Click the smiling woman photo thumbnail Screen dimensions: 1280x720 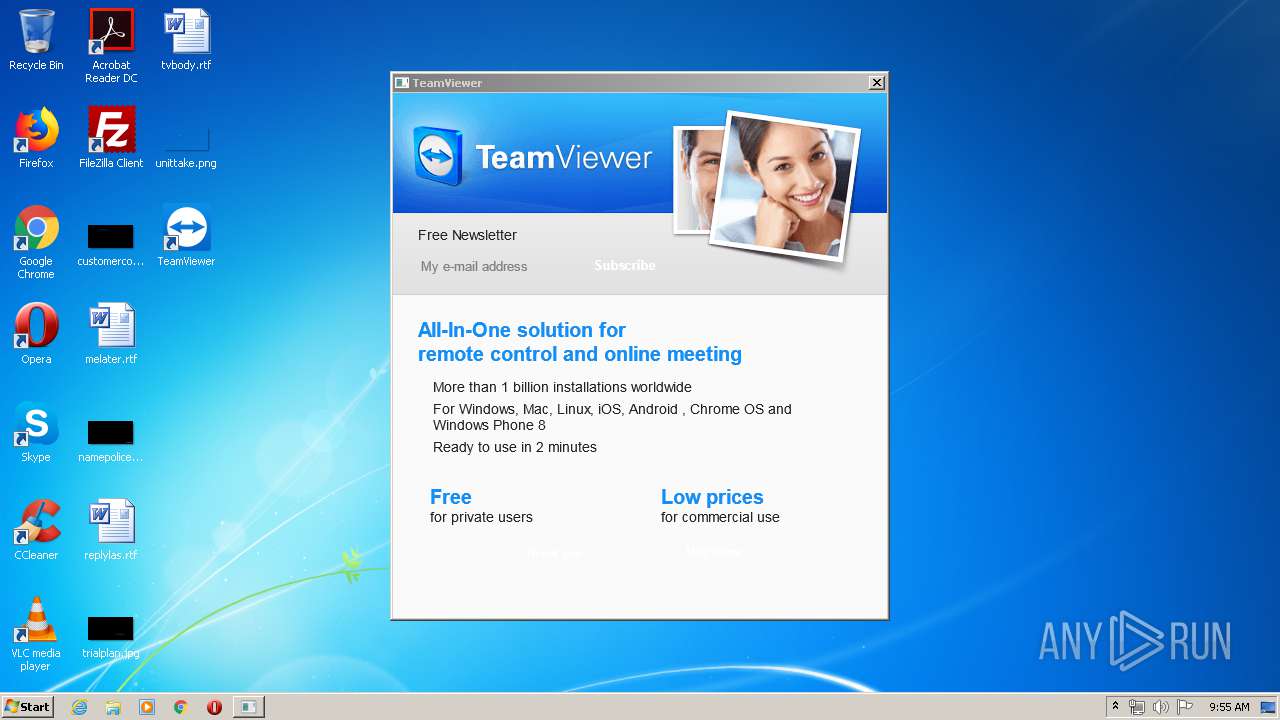785,187
